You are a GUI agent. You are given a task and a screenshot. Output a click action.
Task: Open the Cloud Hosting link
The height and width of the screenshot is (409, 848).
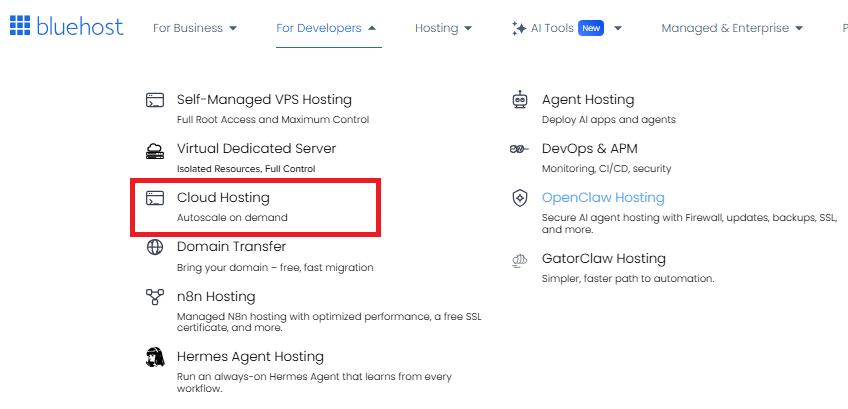[223, 197]
